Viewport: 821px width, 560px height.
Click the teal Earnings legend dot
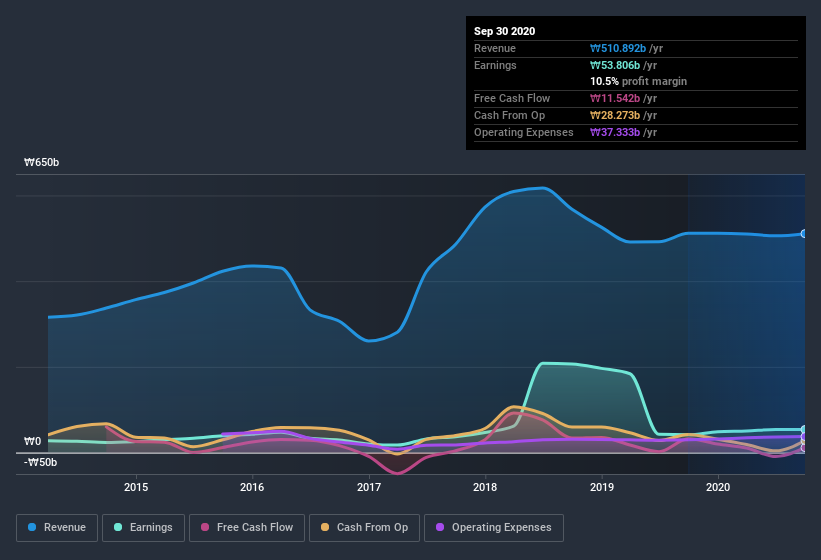click(x=119, y=527)
